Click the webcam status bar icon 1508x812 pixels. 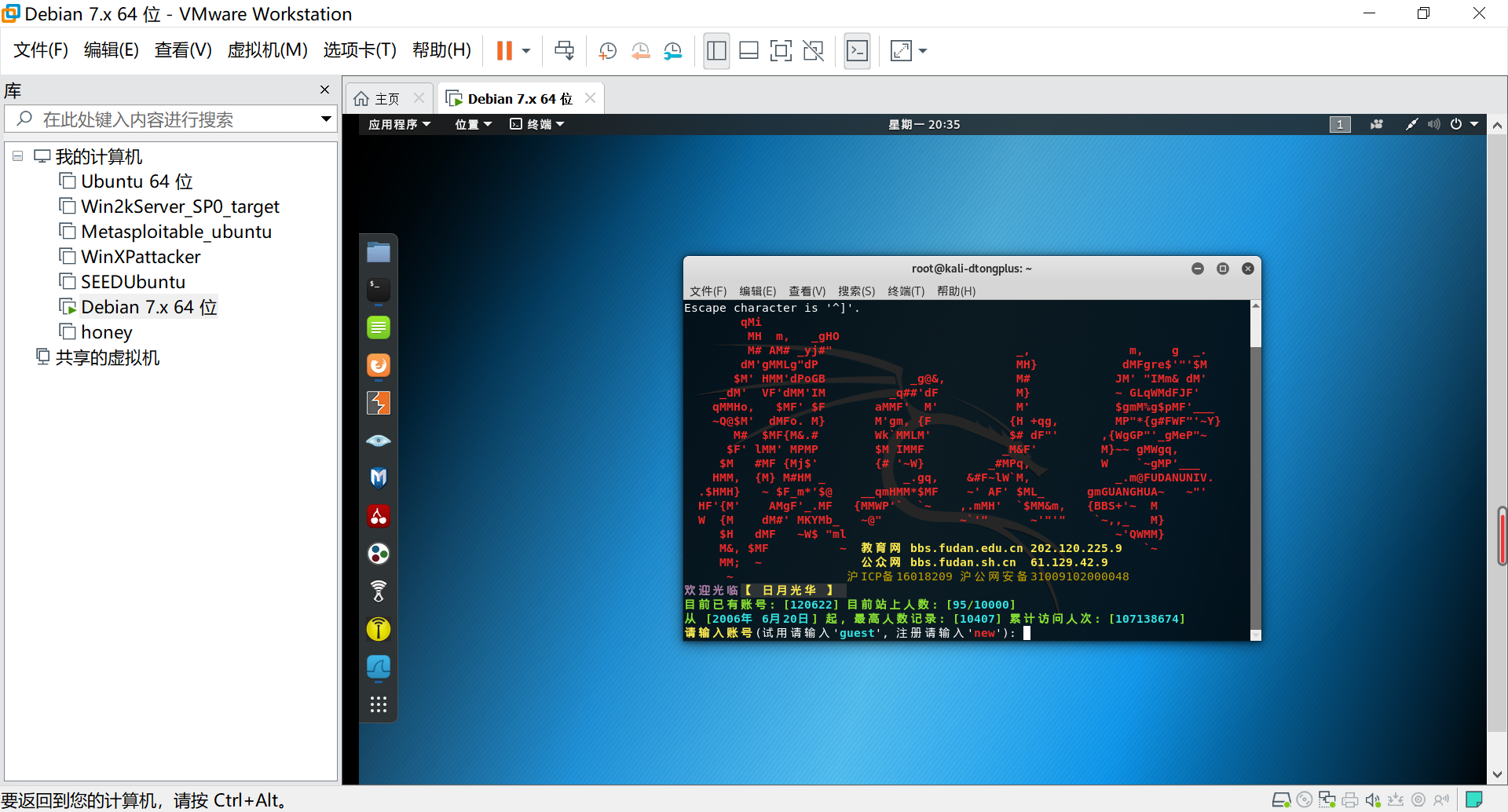pyautogui.click(x=1418, y=800)
